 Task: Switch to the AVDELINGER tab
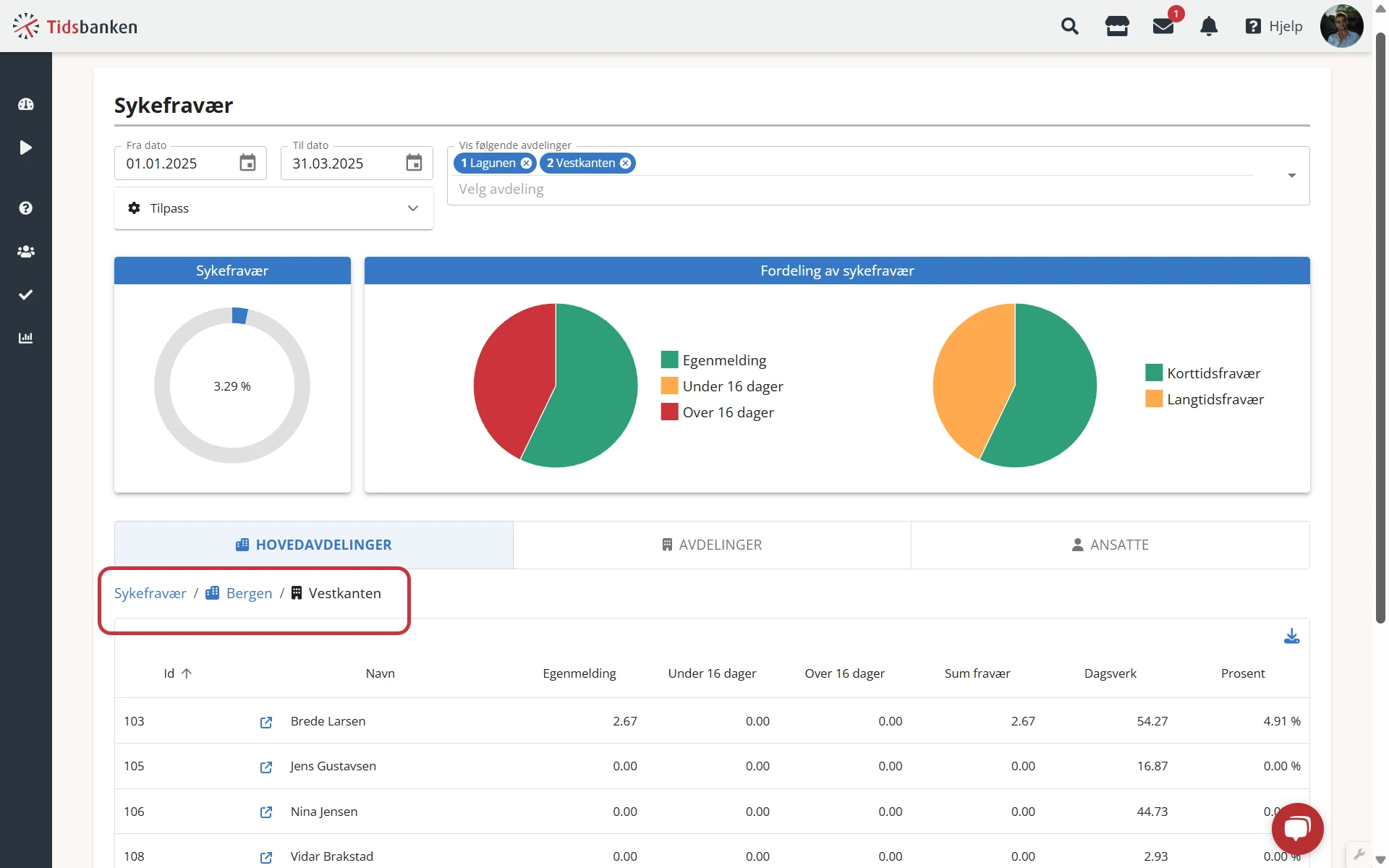pyautogui.click(x=712, y=545)
